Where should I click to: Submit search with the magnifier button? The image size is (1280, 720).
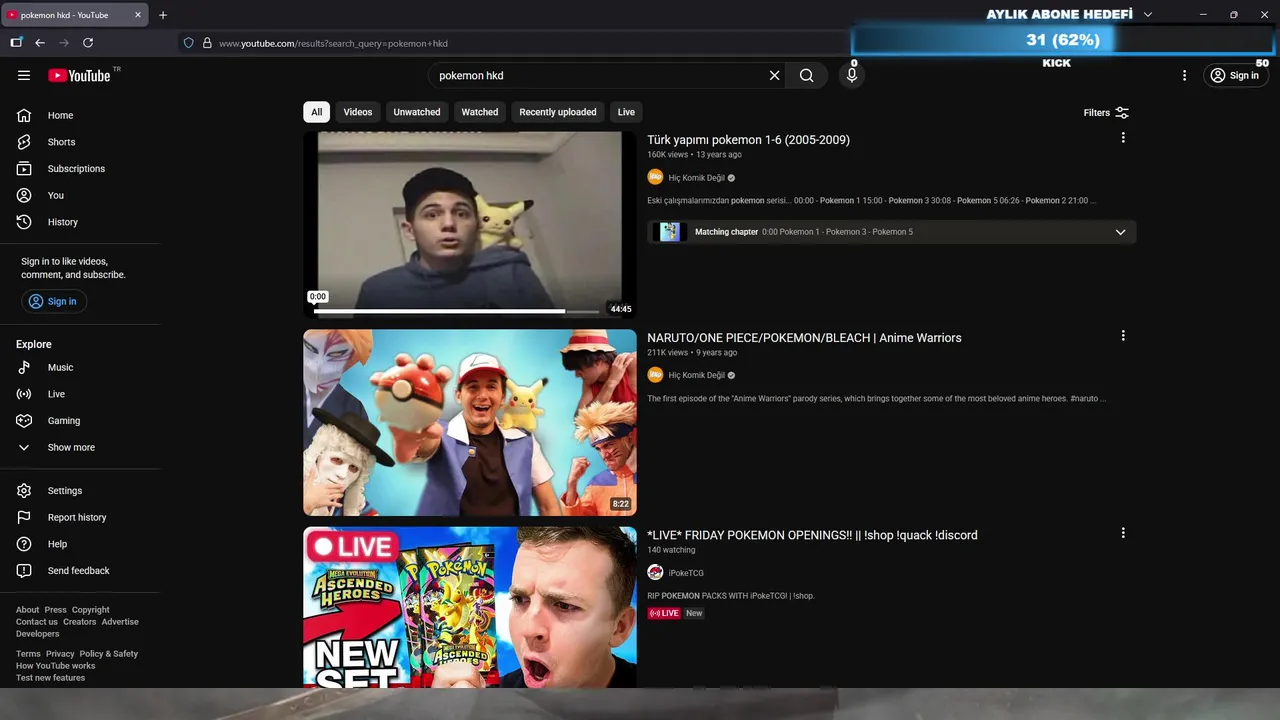click(807, 75)
